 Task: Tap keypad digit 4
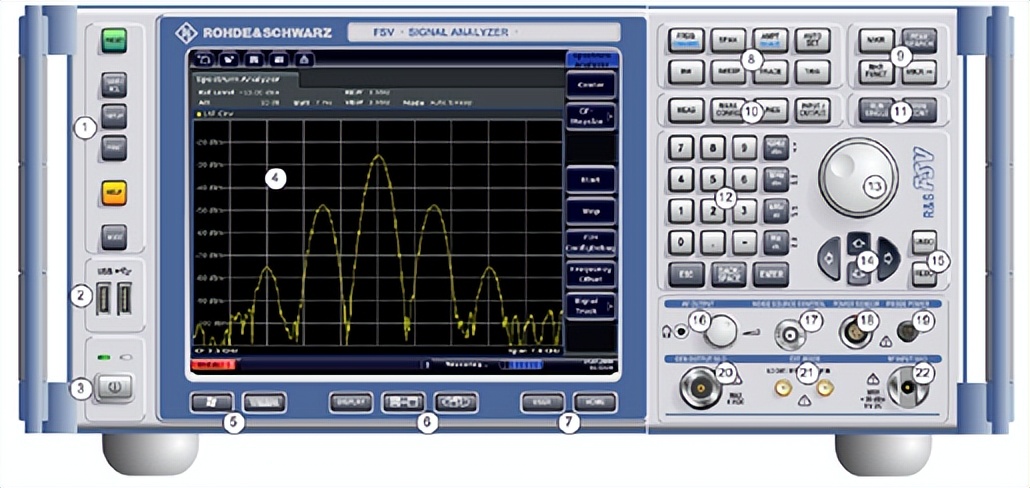click(x=681, y=179)
